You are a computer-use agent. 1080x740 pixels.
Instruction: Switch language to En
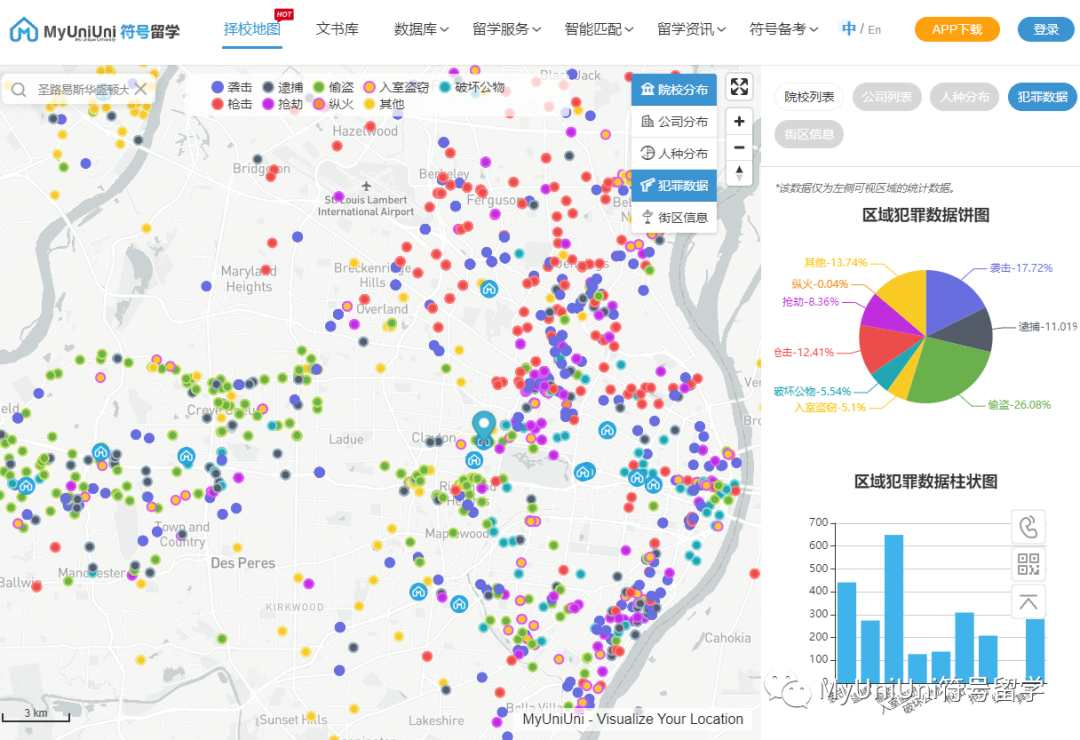(x=874, y=30)
